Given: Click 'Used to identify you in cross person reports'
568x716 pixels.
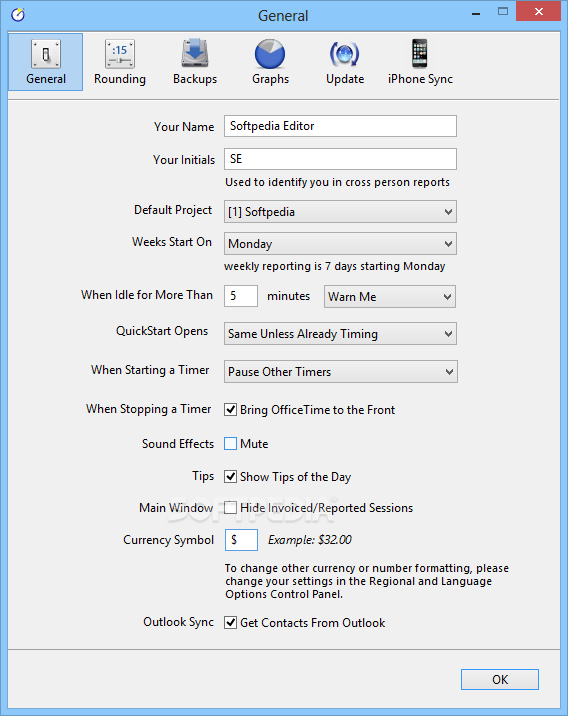Looking at the screenshot, I should (337, 182).
